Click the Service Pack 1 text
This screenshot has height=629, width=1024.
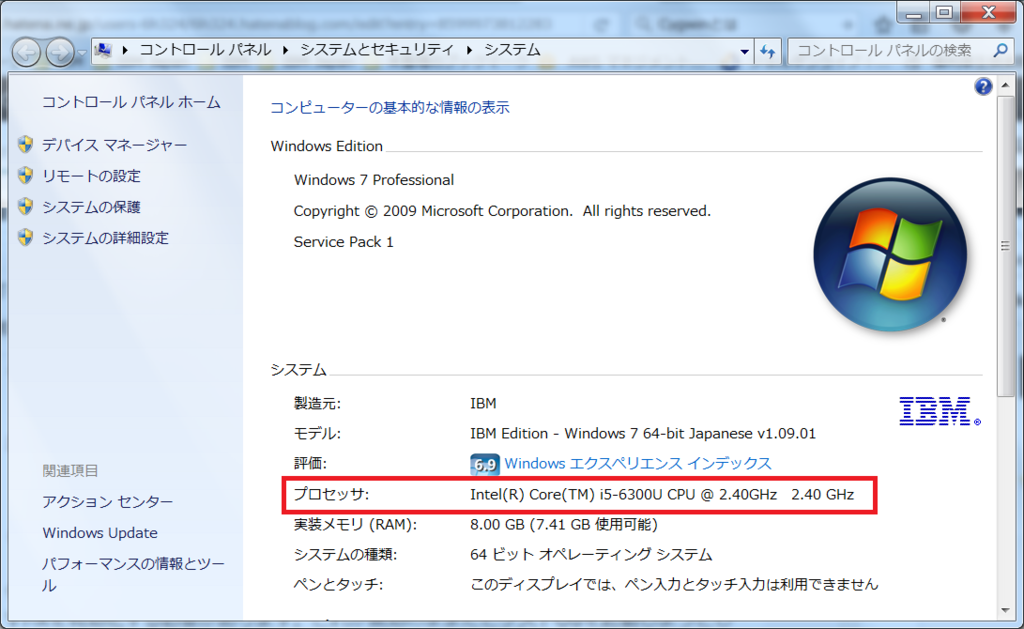pos(344,242)
